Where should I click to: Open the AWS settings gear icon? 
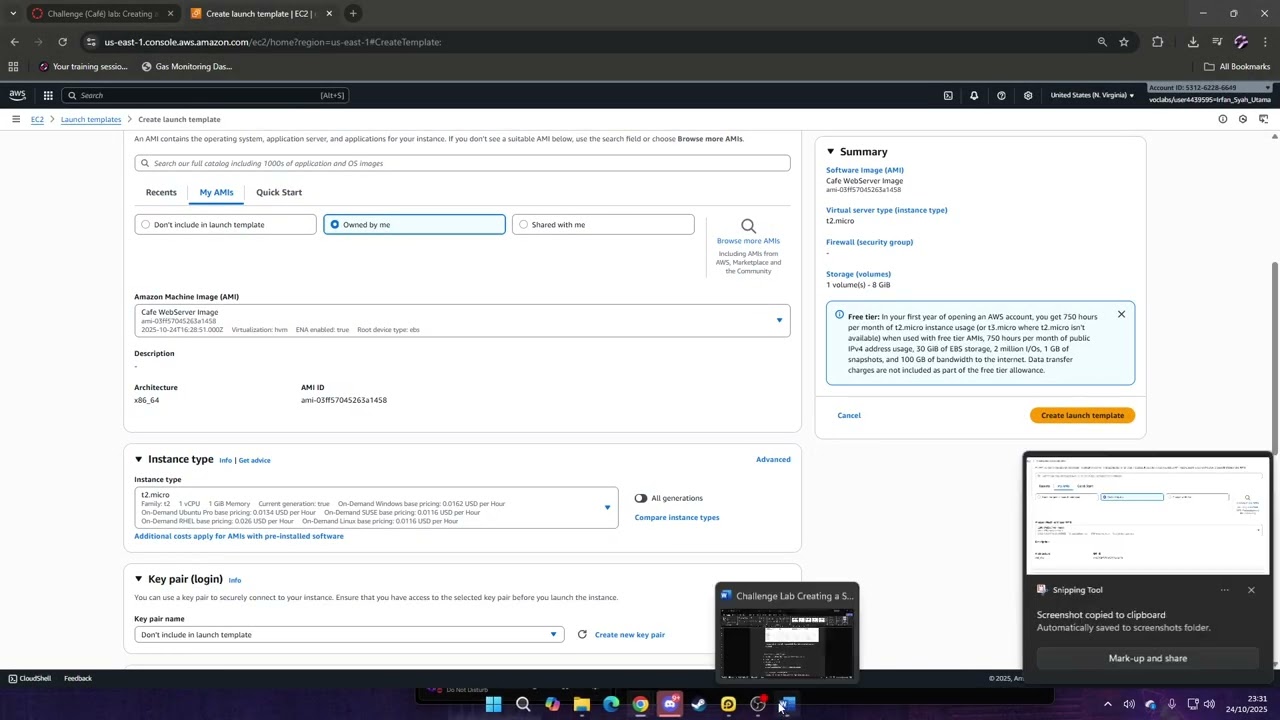point(1028,95)
